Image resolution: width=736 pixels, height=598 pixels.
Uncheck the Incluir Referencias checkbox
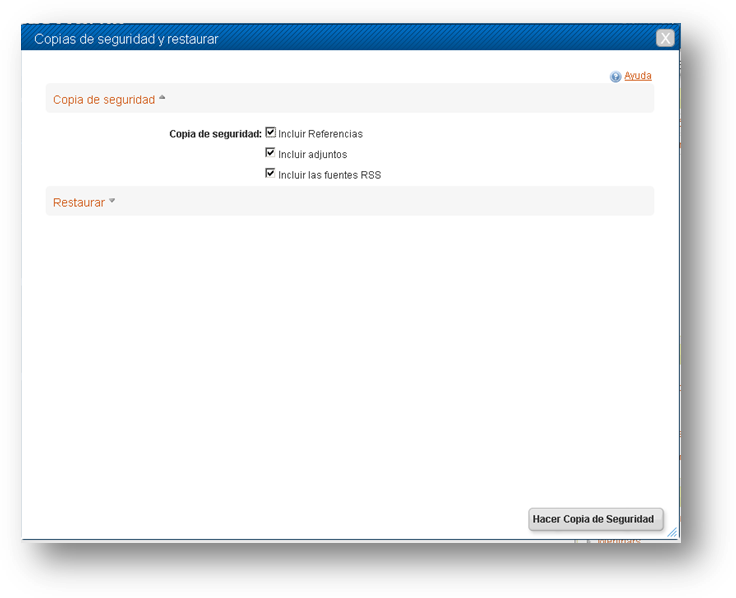coord(270,132)
